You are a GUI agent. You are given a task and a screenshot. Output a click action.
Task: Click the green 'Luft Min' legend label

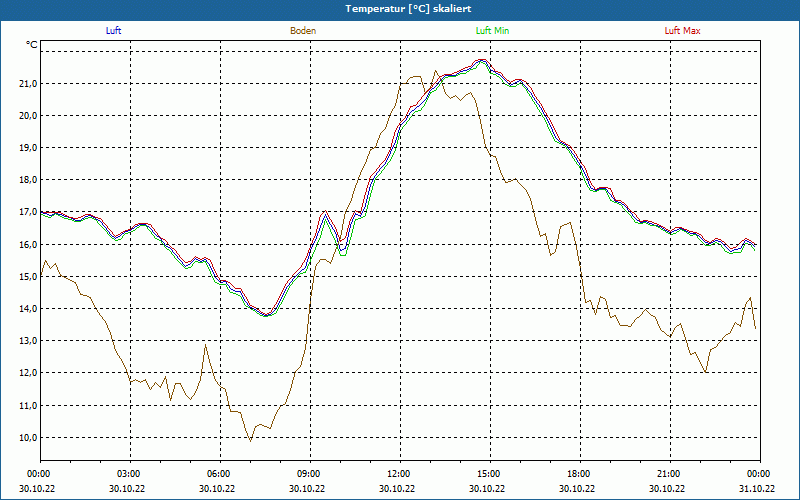[492, 31]
